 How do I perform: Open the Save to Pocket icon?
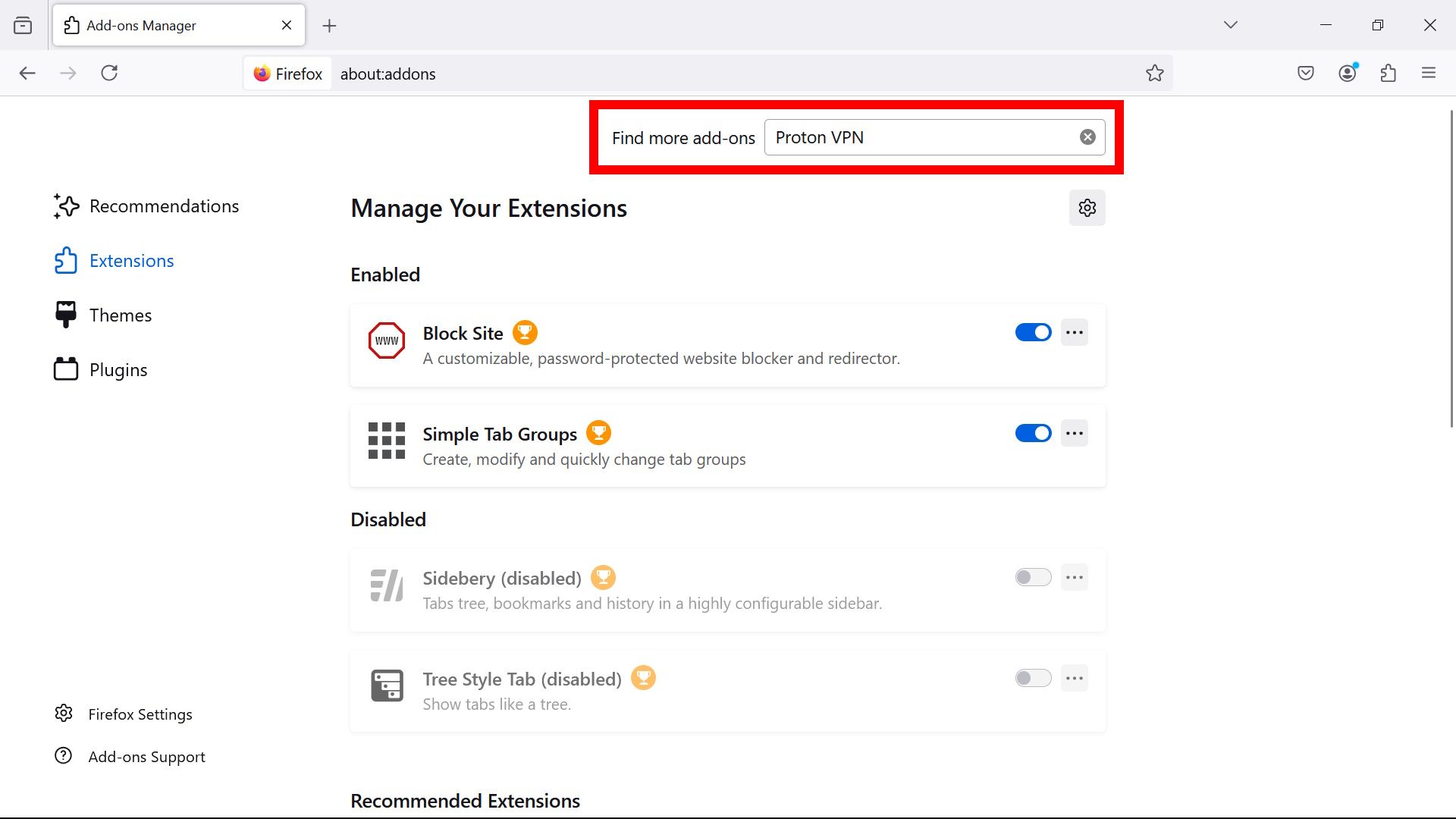tap(1305, 74)
